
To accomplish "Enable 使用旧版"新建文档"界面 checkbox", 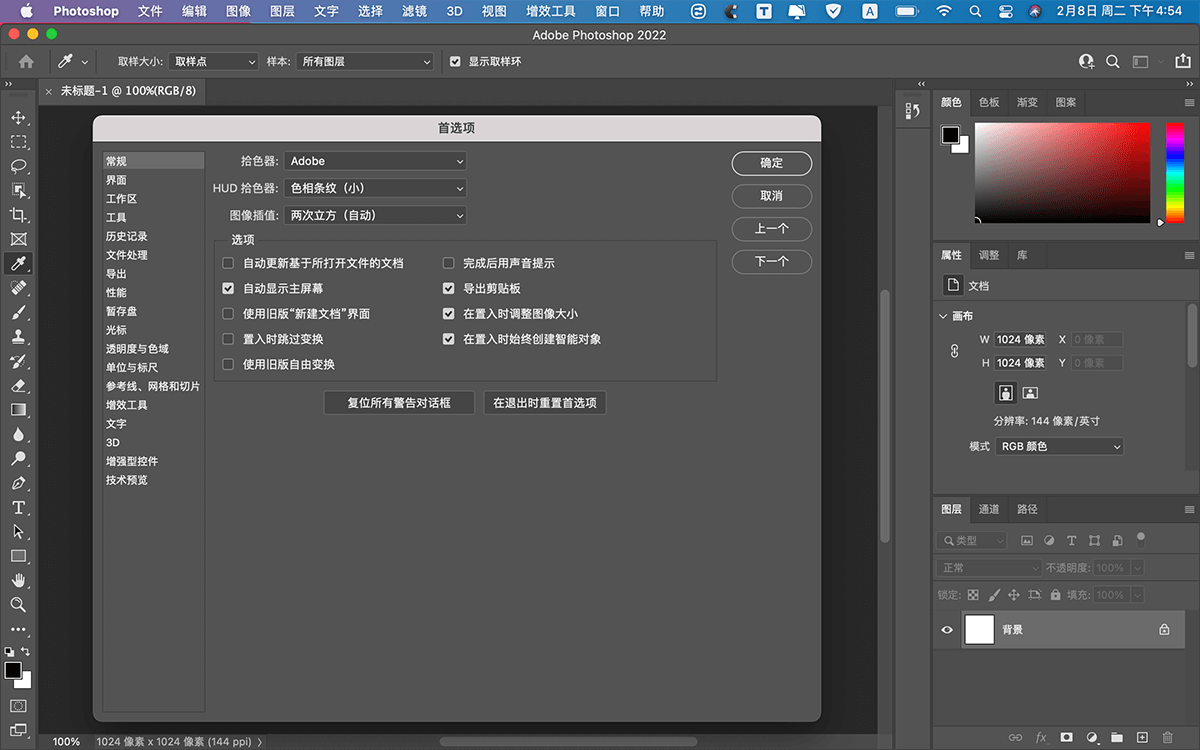I will 228,313.
